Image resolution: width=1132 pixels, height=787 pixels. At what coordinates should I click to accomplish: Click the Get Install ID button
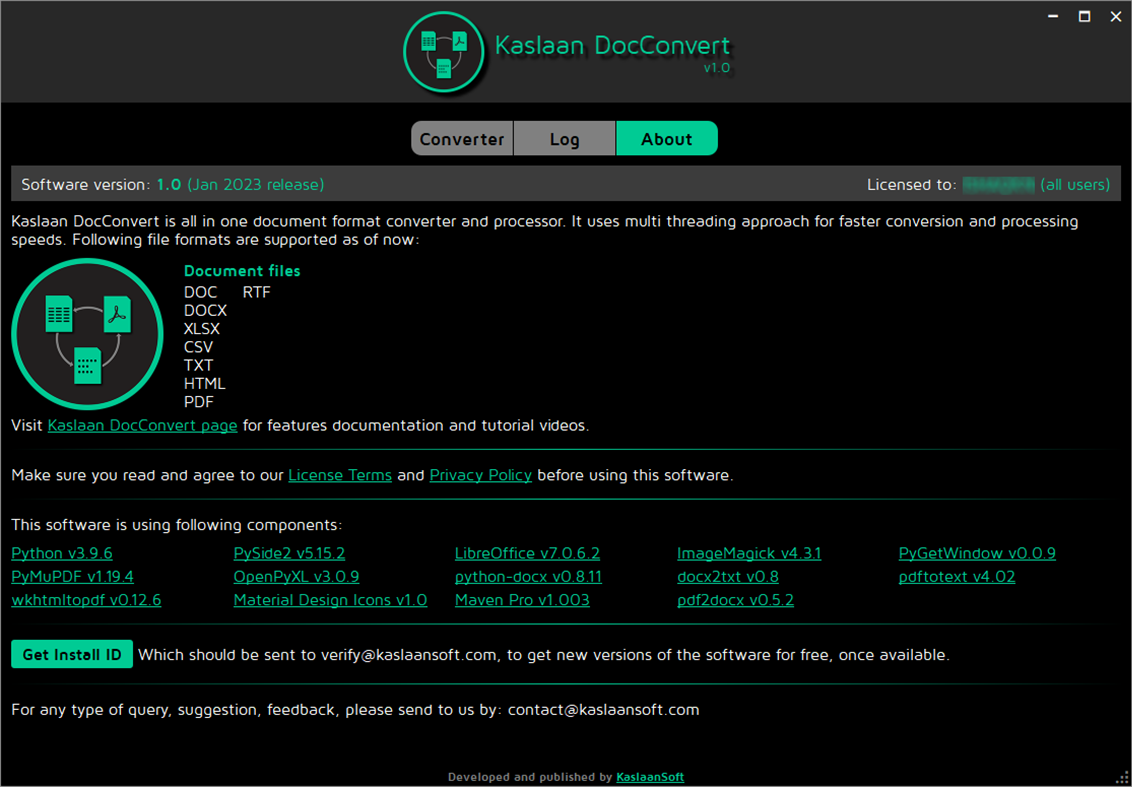[x=71, y=654]
